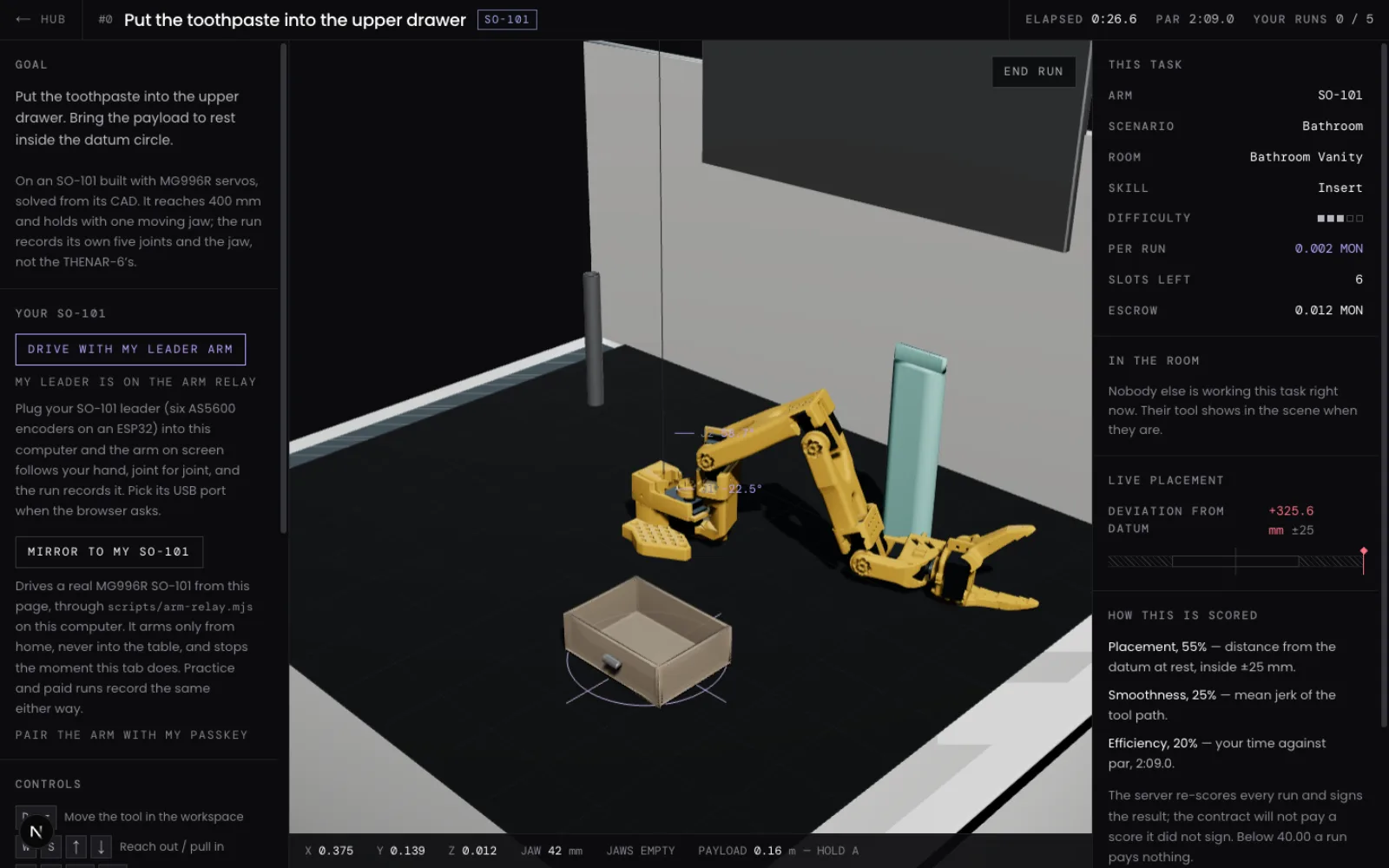Click the dark cylinder post in scene

(x=593, y=339)
